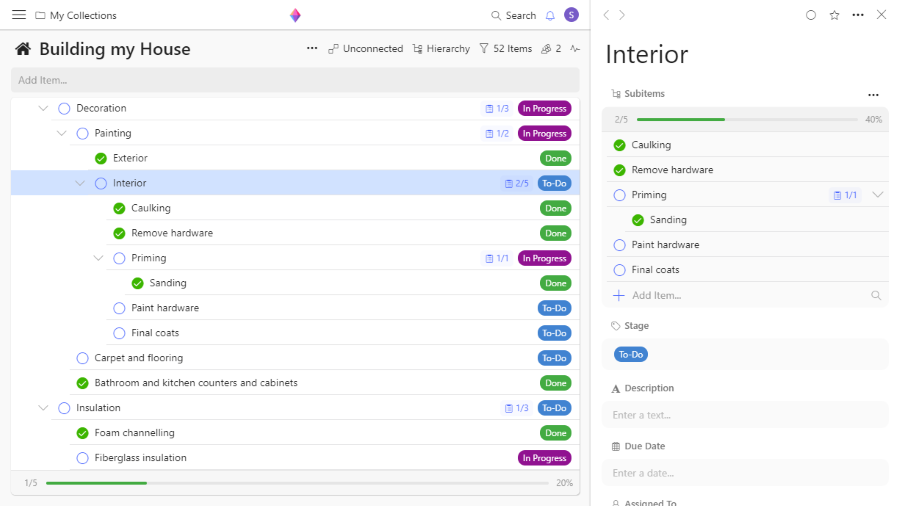Check off Final coats in the list

[x=119, y=333]
